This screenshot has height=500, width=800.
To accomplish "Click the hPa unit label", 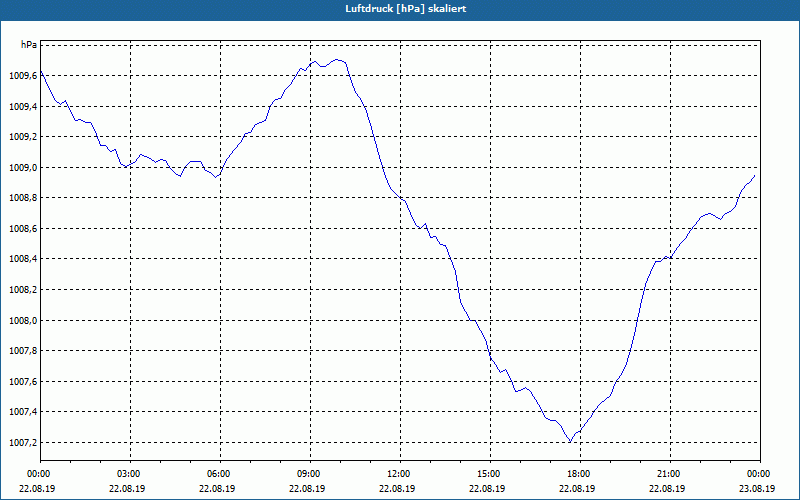I will (29, 45).
